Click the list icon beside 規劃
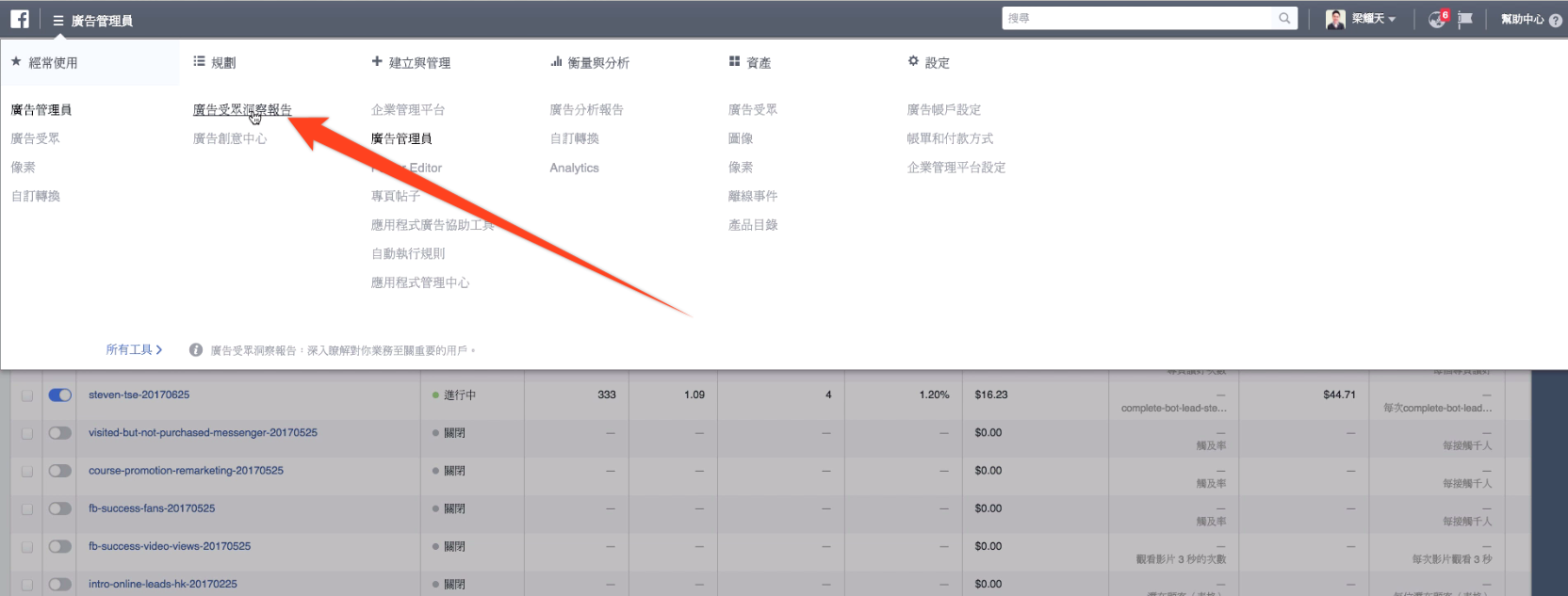The height and width of the screenshot is (596, 1568). click(199, 61)
